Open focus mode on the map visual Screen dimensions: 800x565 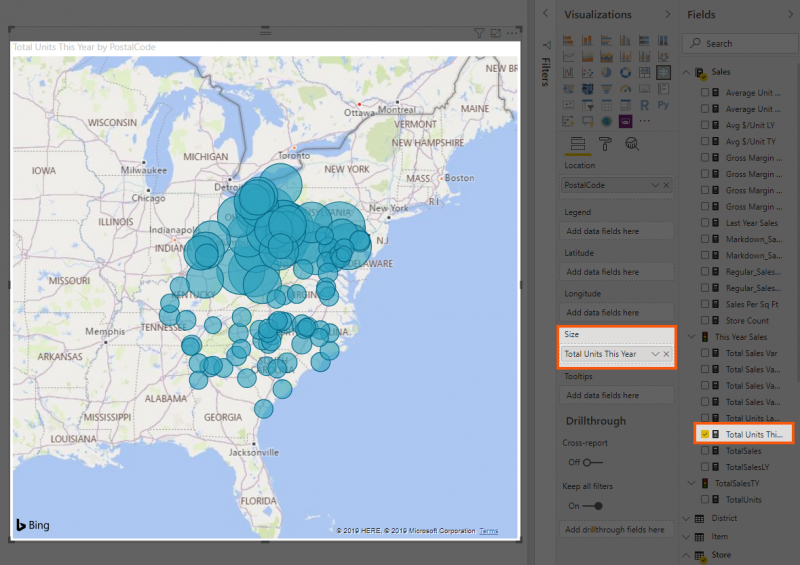point(495,33)
